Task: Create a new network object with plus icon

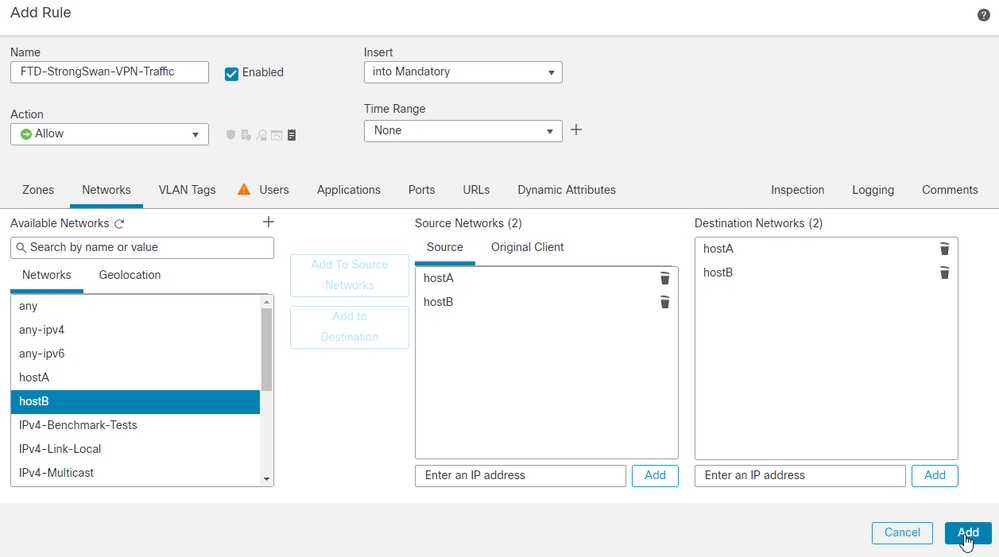Action: pos(268,222)
